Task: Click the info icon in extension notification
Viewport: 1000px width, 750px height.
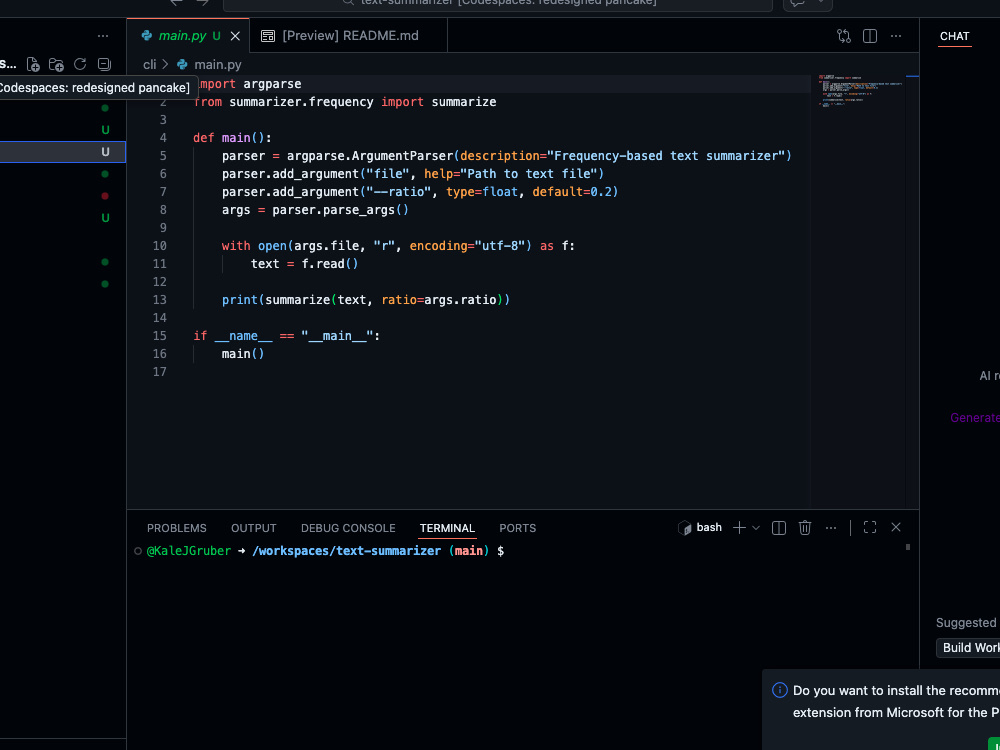Action: click(x=779, y=690)
